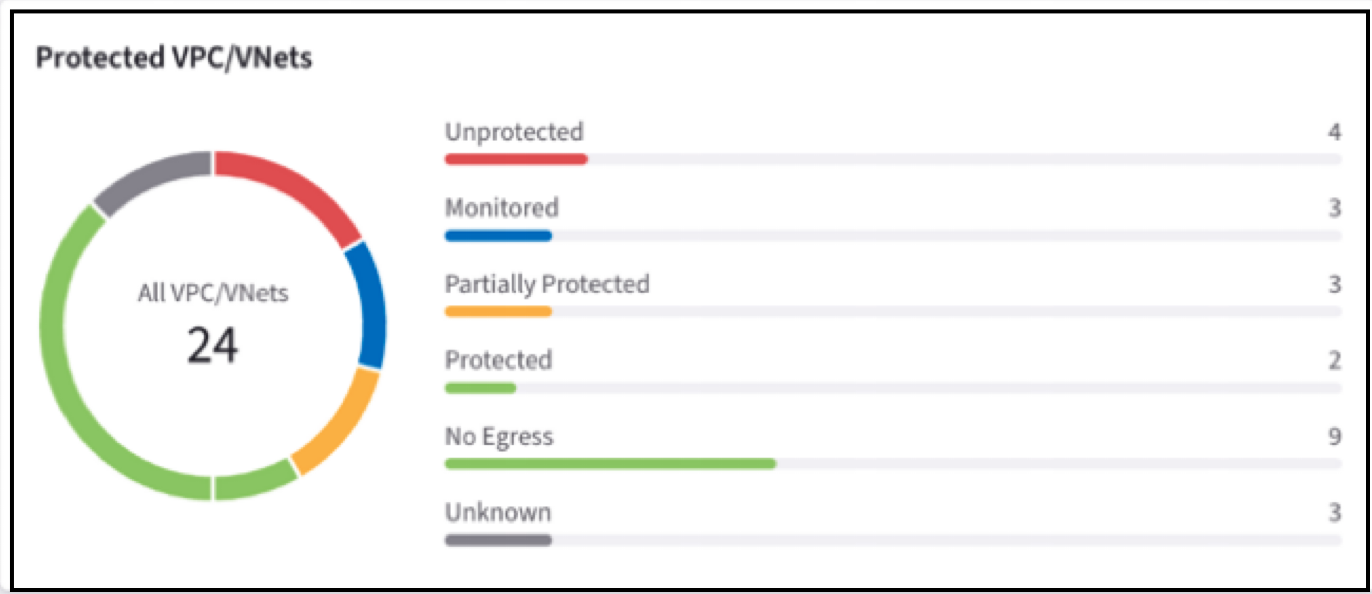The height and width of the screenshot is (594, 1372).
Task: Click the Protected VPC/VNets widget title
Action: tap(174, 58)
